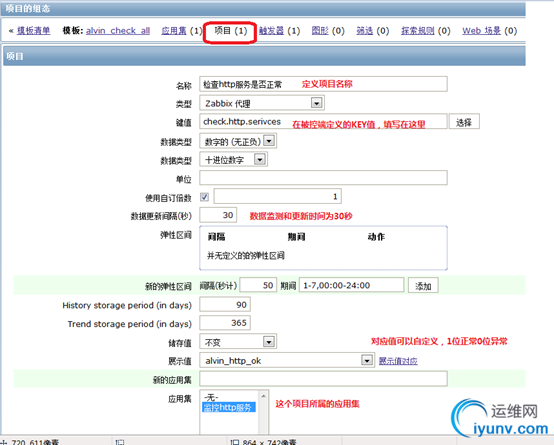The width and height of the screenshot is (554, 445).
Task: Open the 展示值对应 value mapping link
Action: [398, 361]
